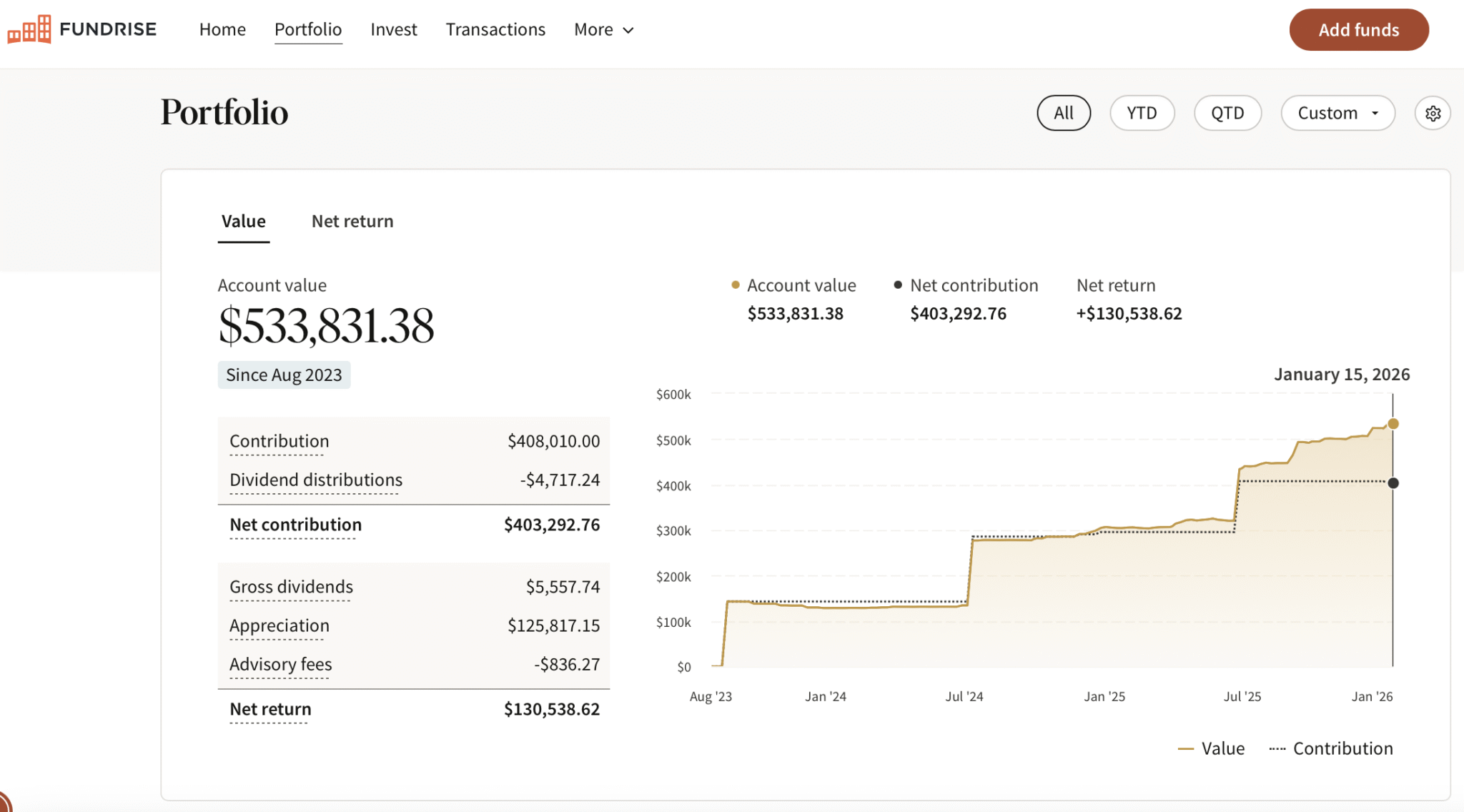This screenshot has width=1464, height=812.
Task: Click the Net contribution legend dot
Action: [x=898, y=284]
